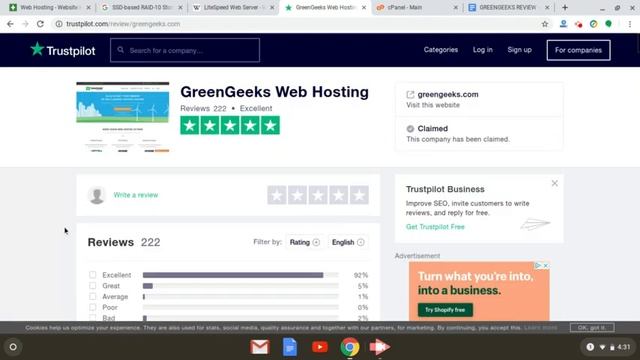Open the blue profile extension icon
The height and width of the screenshot is (360, 640).
click(563, 24)
